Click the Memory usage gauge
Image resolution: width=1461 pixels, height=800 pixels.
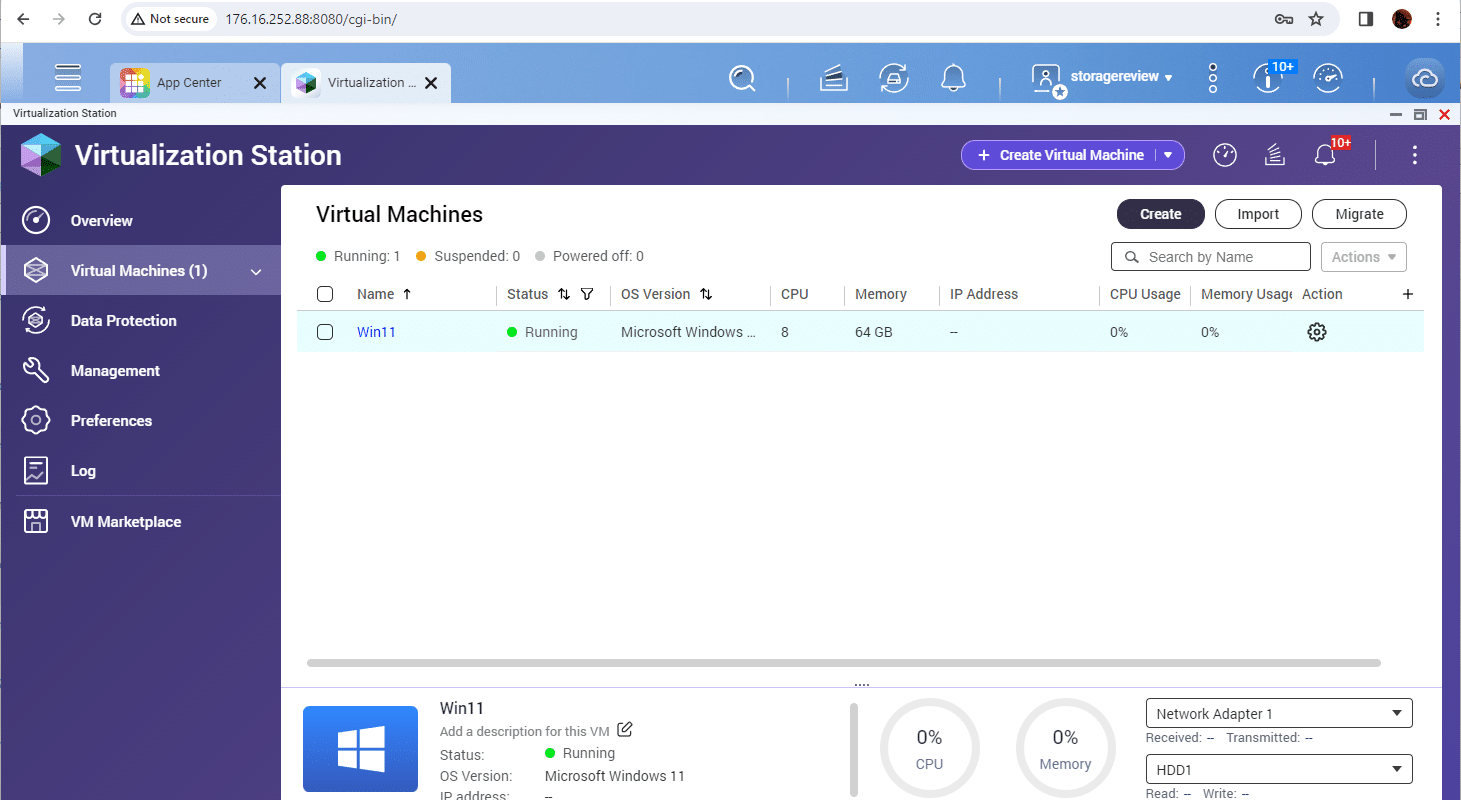(x=1065, y=750)
